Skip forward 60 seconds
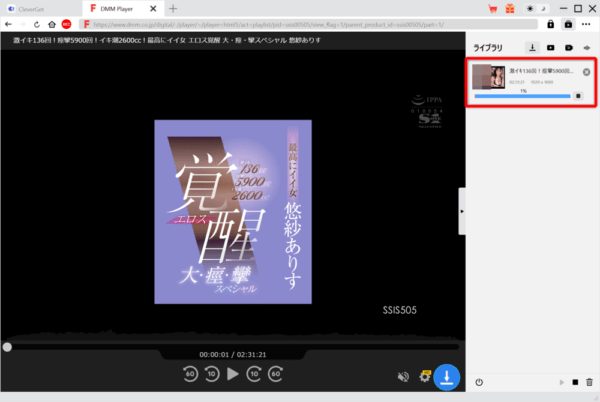600x402 pixels. (x=276, y=374)
